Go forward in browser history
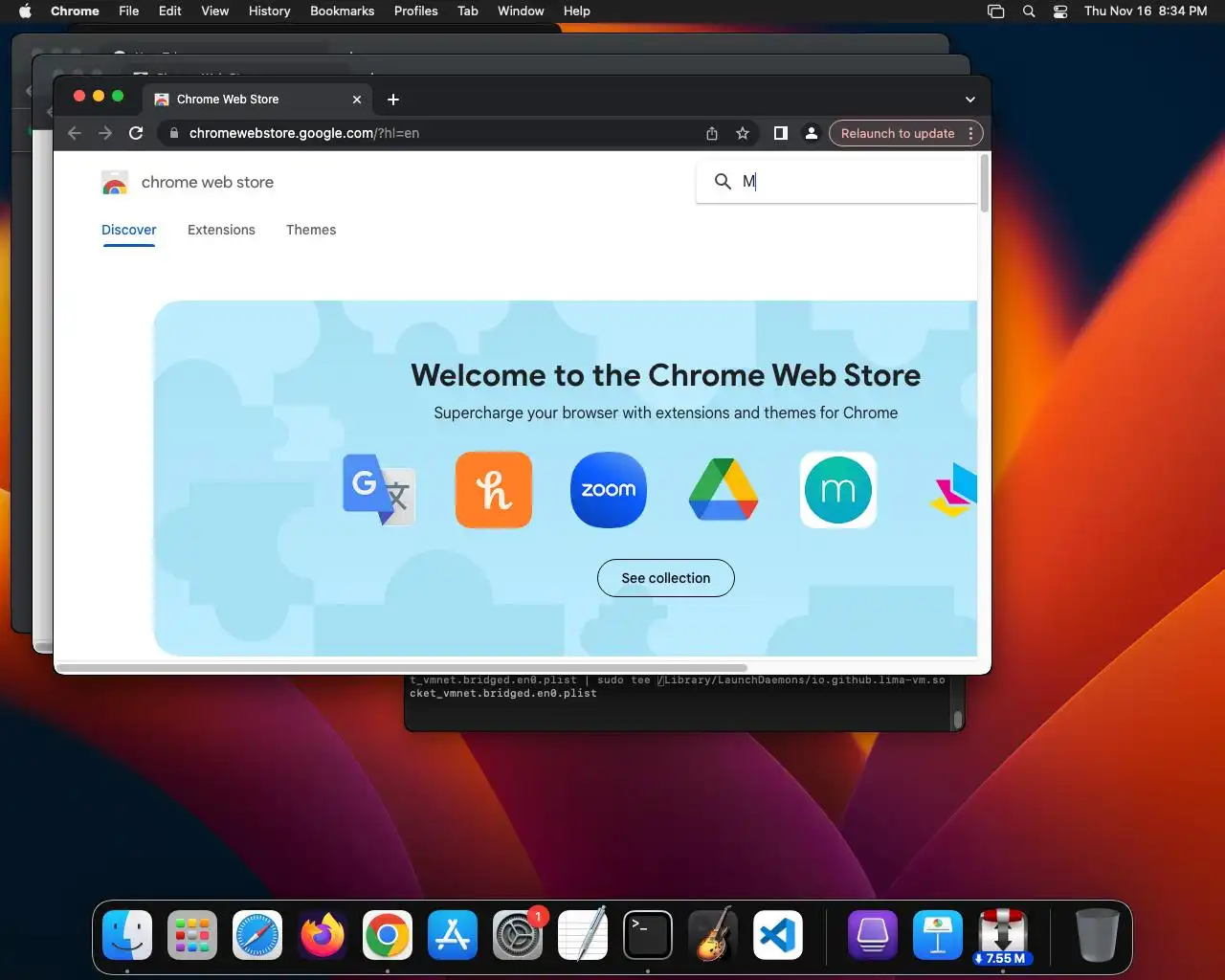1225x980 pixels. pos(105,133)
